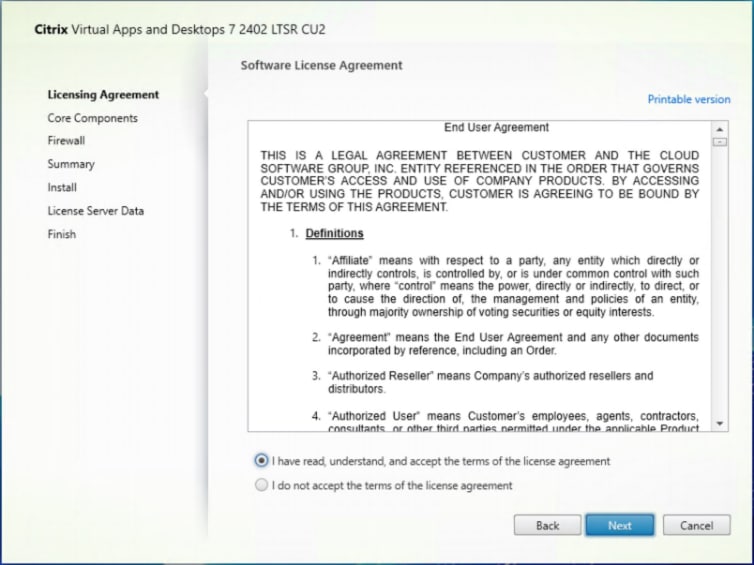Choose 'I do not accept' radio option
754x565 pixels.
(261, 485)
